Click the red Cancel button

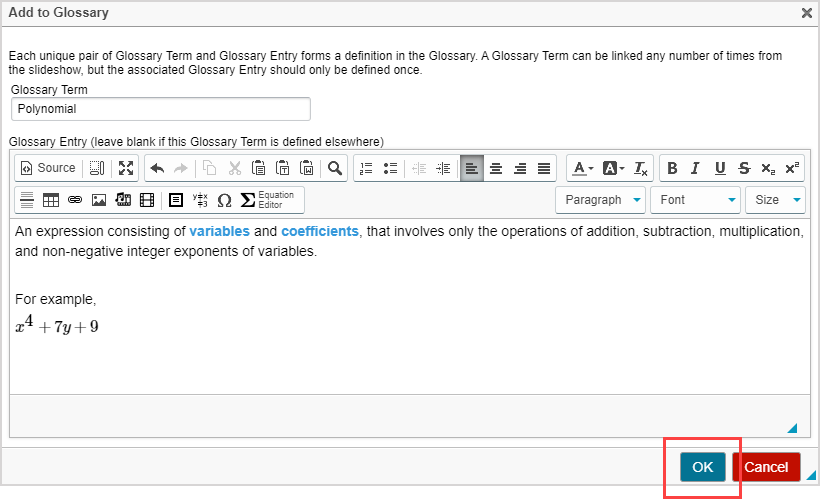click(766, 467)
